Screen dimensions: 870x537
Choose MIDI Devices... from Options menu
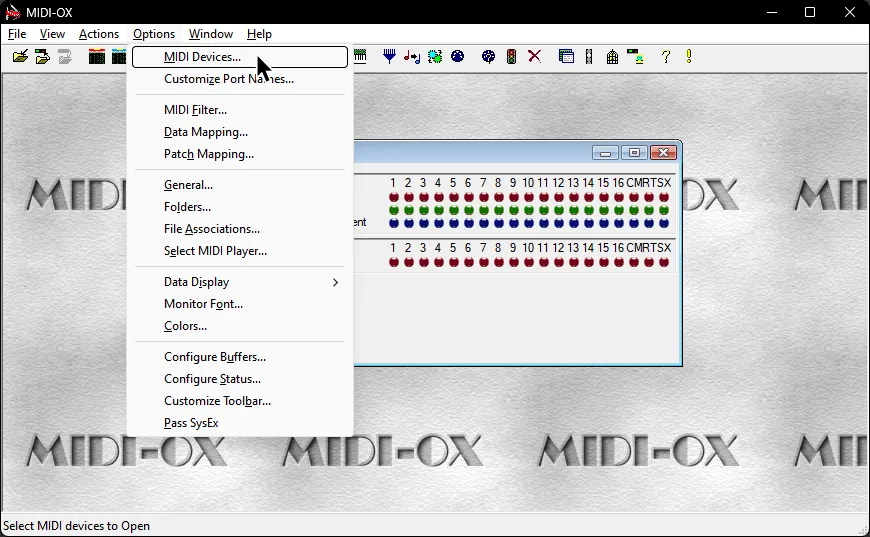[x=240, y=57]
